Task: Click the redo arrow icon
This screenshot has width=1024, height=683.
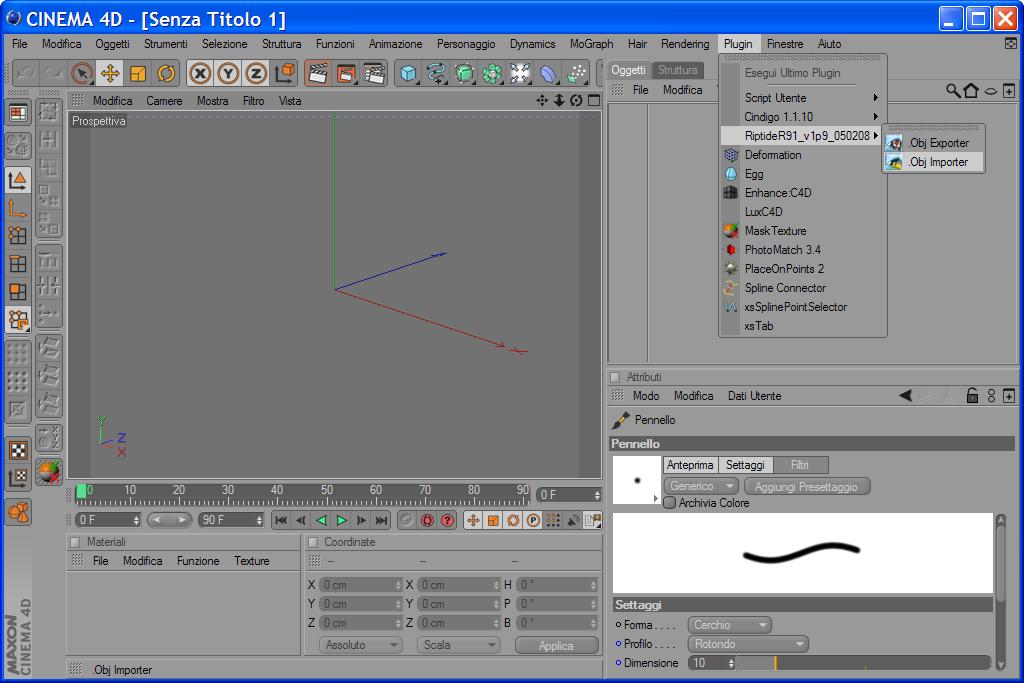Action: tap(52, 74)
